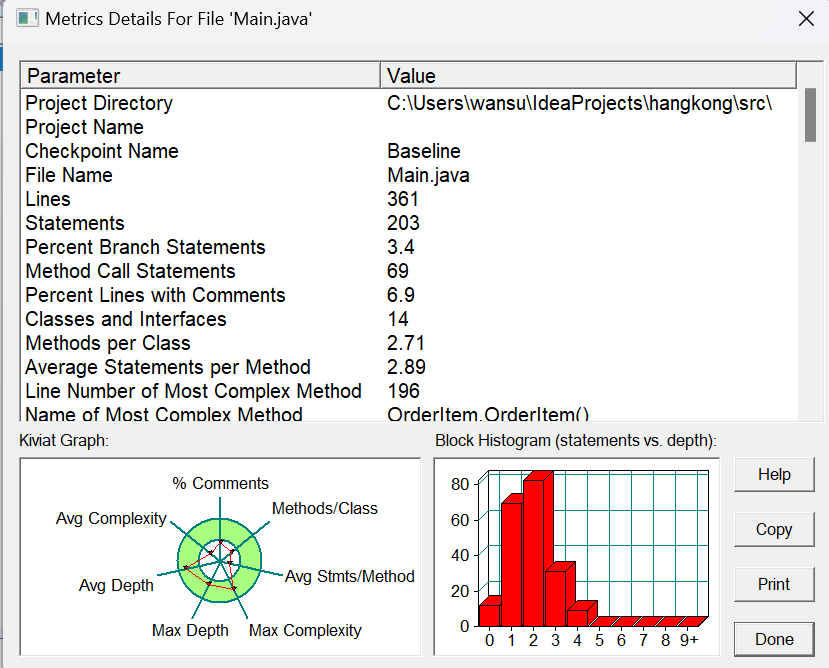Copy the metrics details

click(x=774, y=529)
